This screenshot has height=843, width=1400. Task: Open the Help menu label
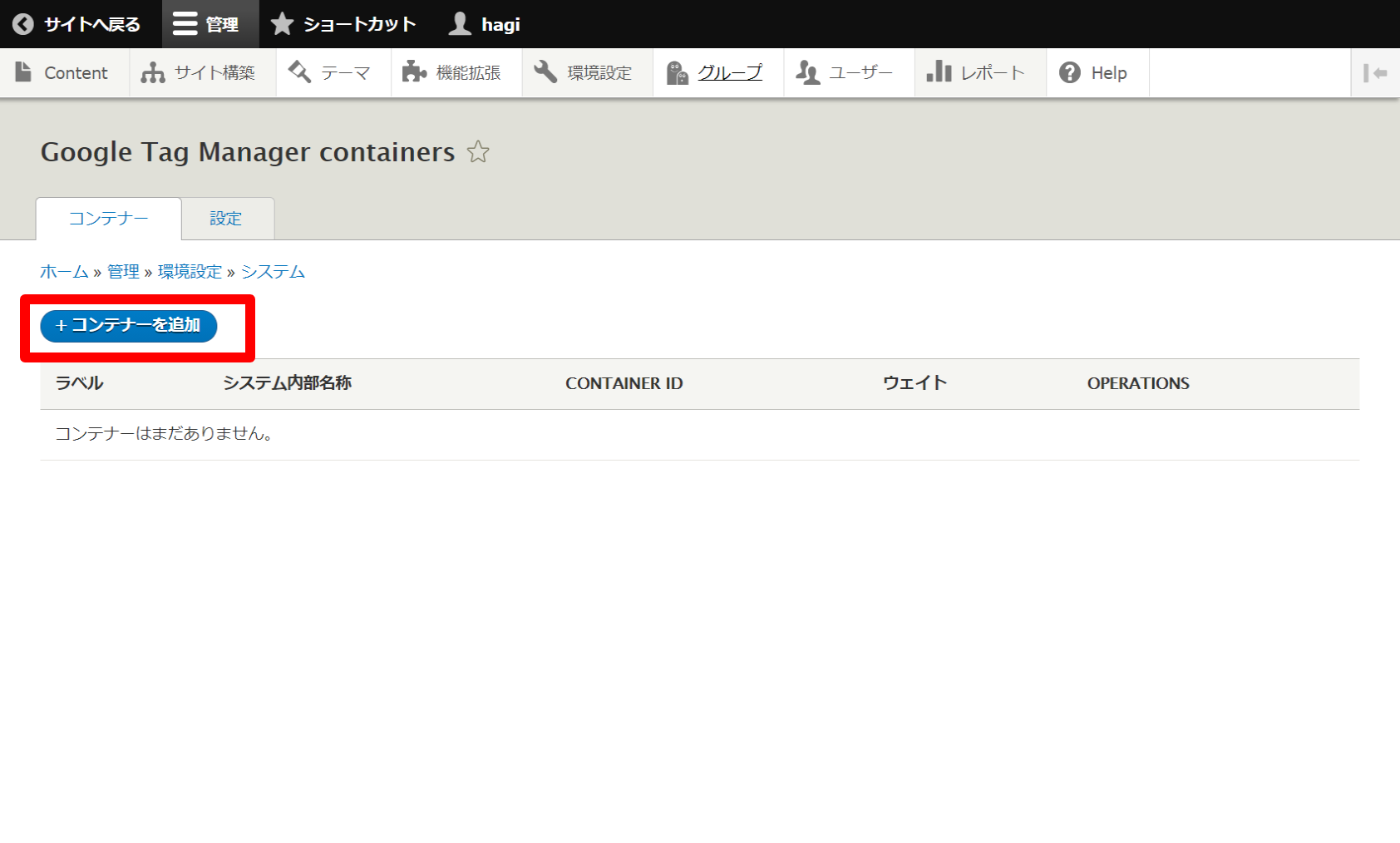pyautogui.click(x=1109, y=73)
